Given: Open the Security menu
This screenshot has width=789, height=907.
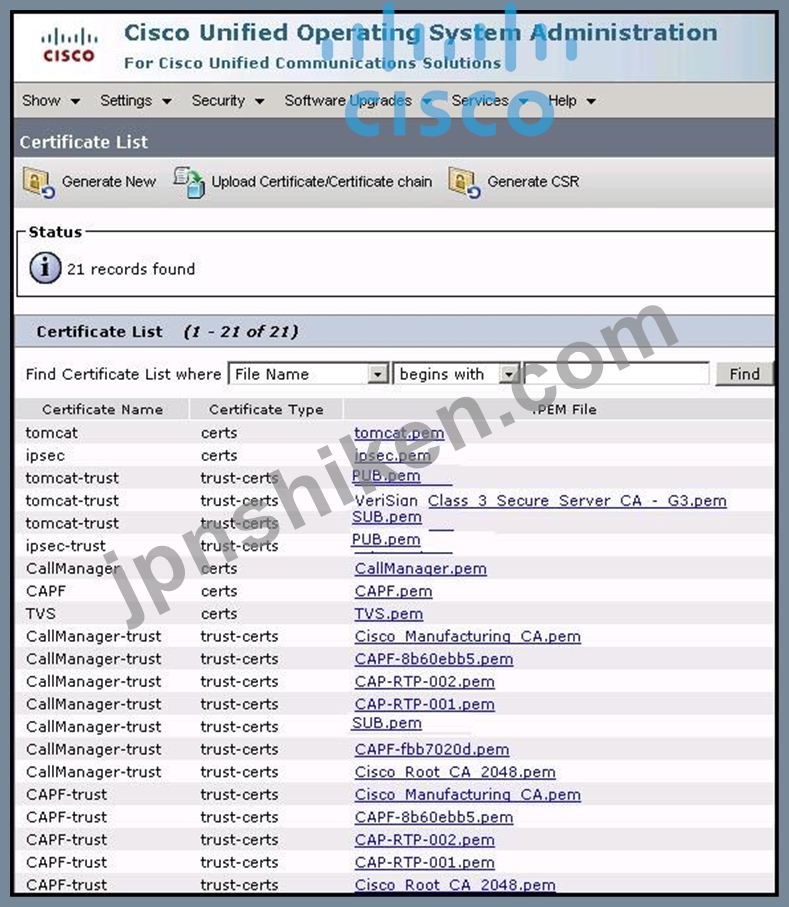Looking at the screenshot, I should point(228,101).
